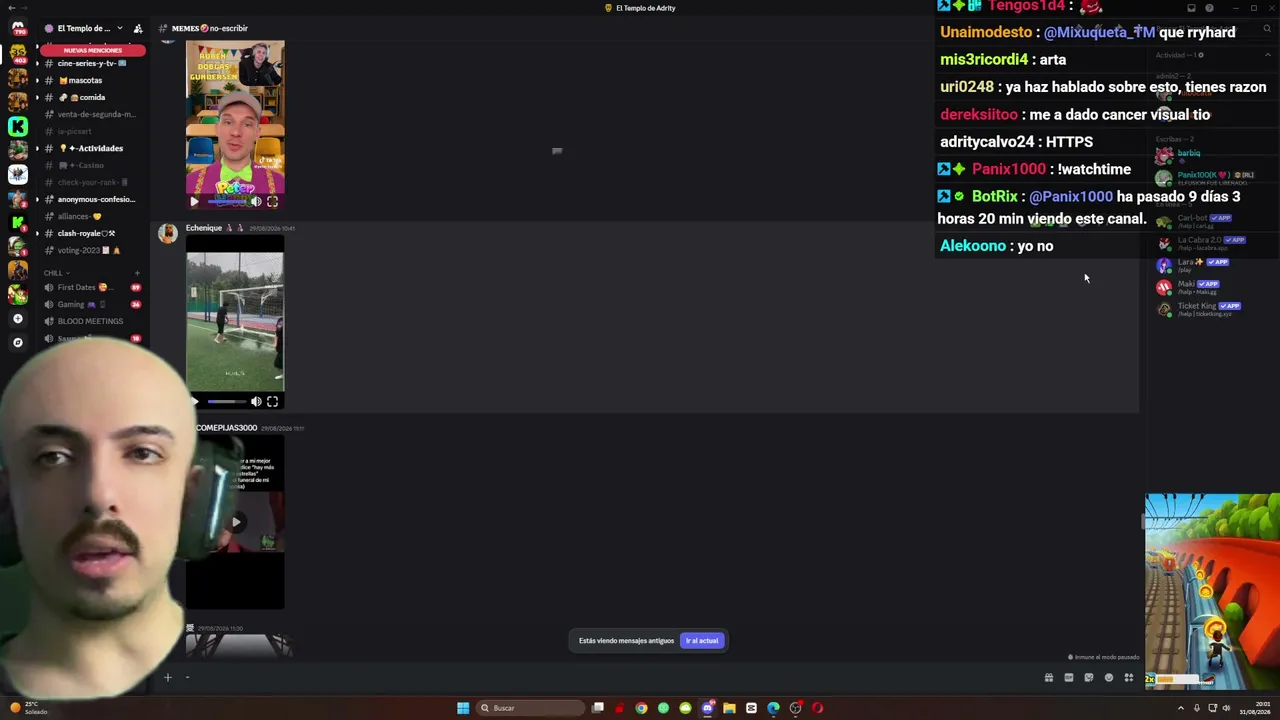
Task: Open the mascotas channel
Action: [x=91, y=80]
